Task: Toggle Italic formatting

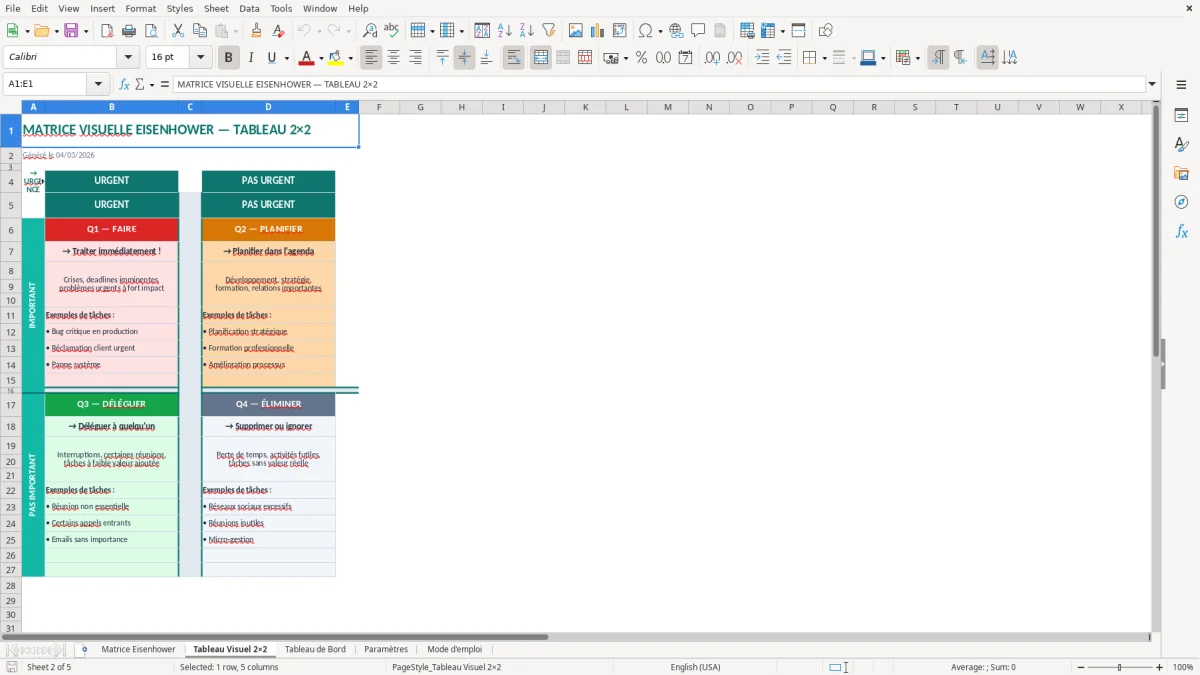Action: point(250,58)
